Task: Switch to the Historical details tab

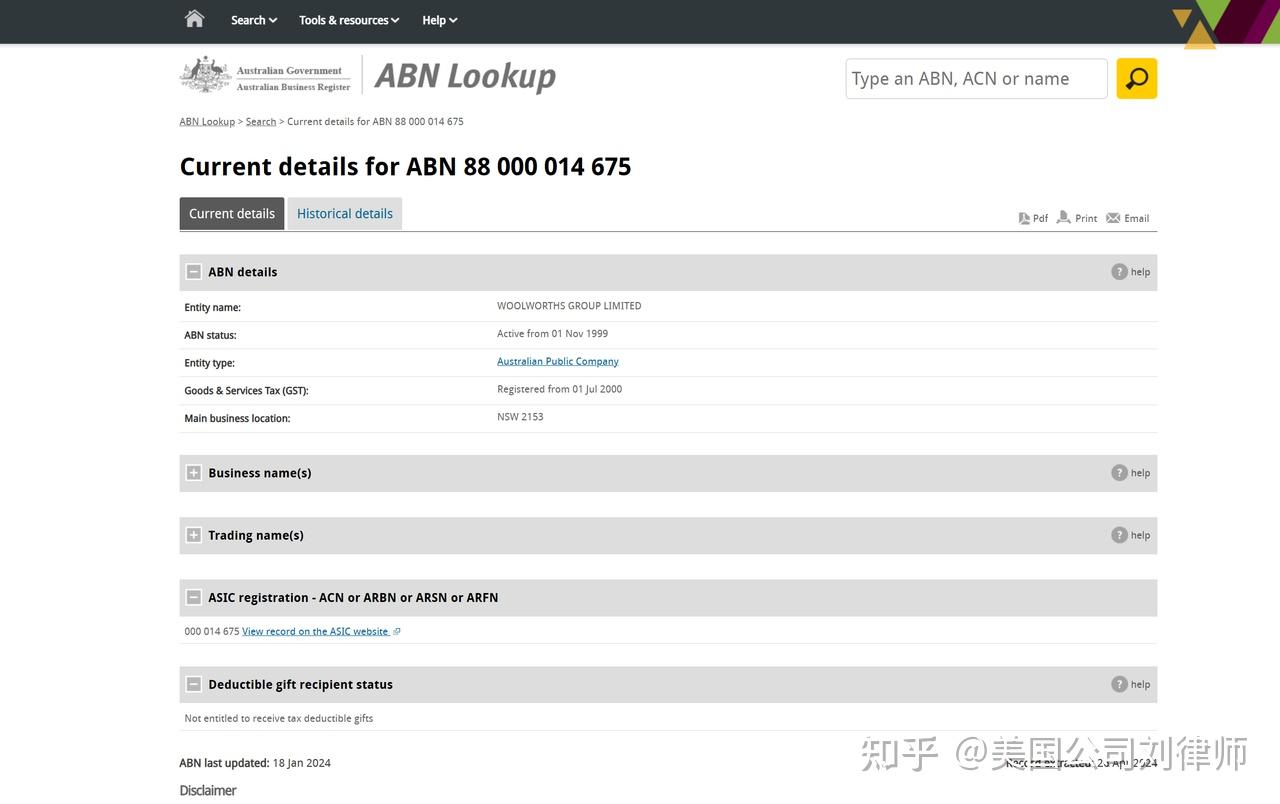Action: coord(345,214)
